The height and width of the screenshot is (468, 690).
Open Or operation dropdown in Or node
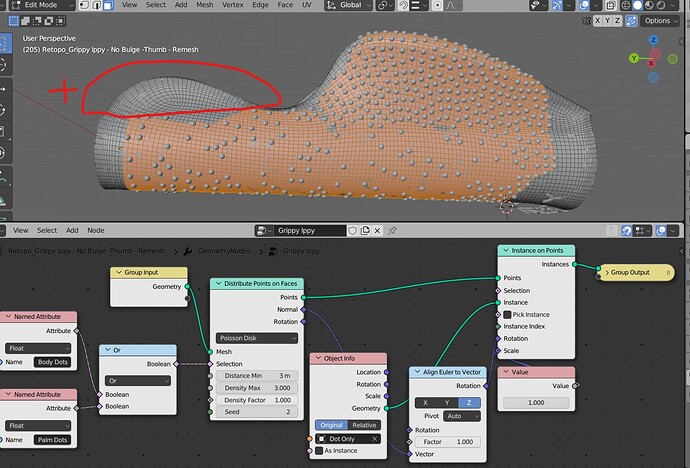[138, 380]
